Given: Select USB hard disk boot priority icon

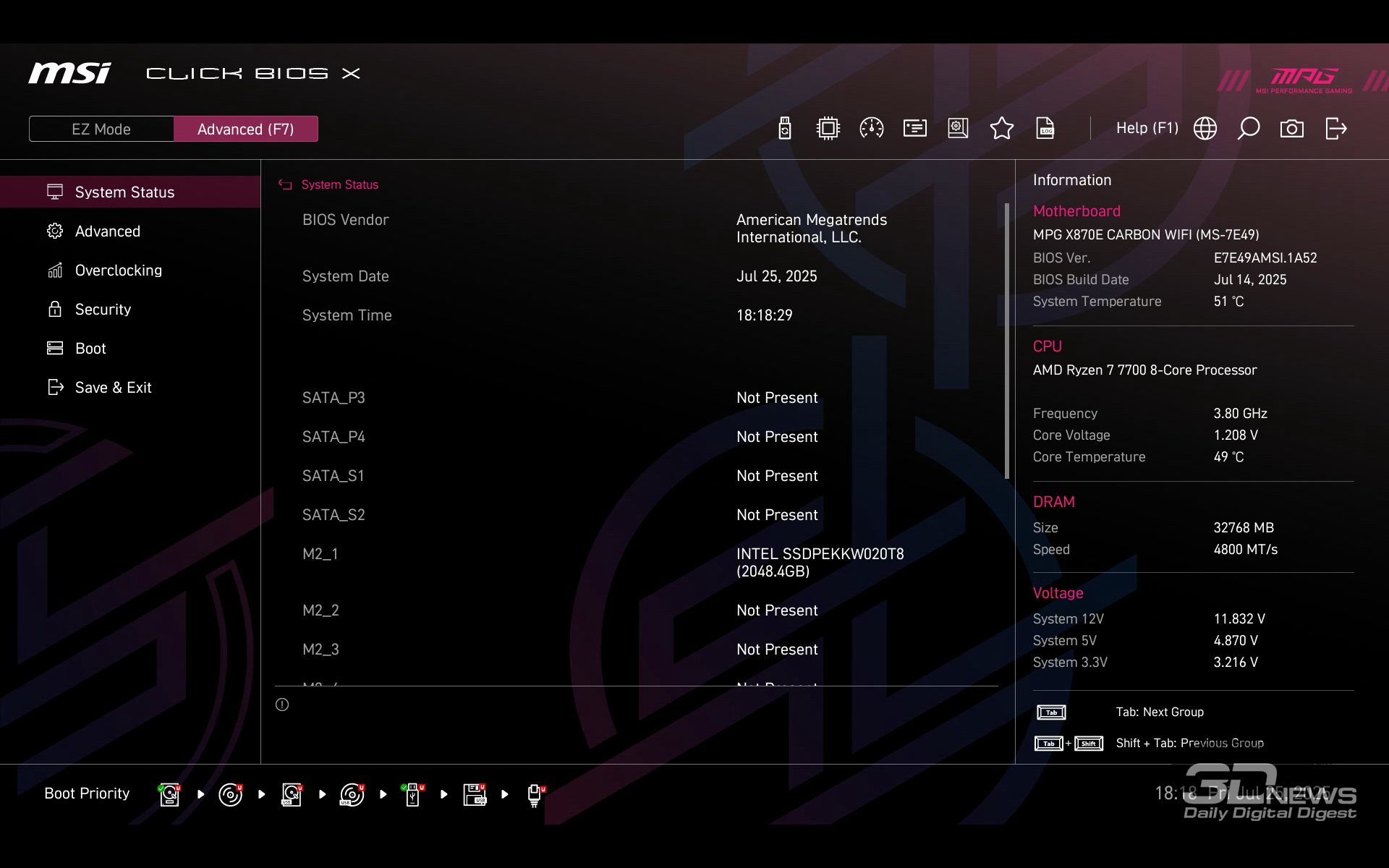Looking at the screenshot, I should tap(292, 794).
